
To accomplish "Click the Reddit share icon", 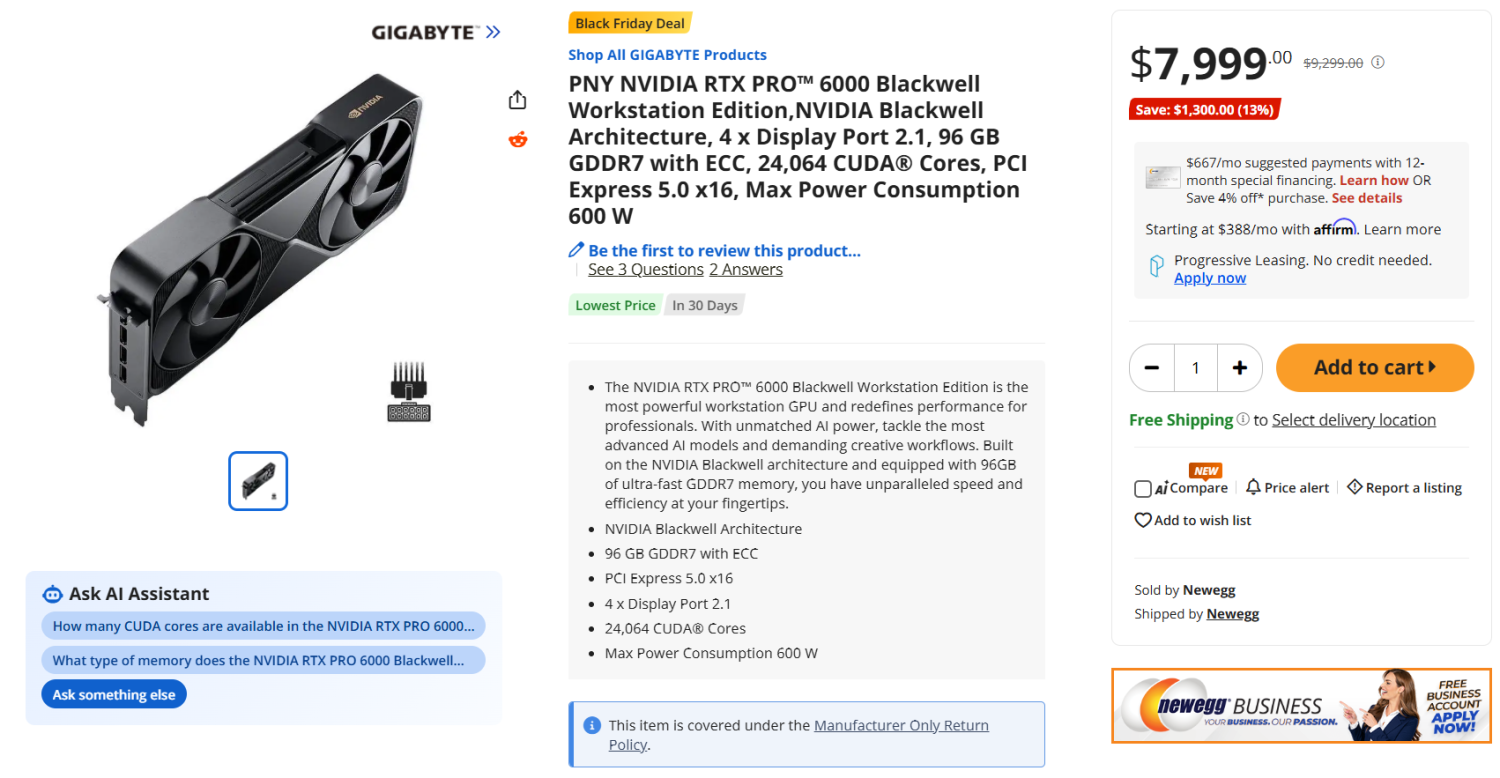I will pos(517,139).
